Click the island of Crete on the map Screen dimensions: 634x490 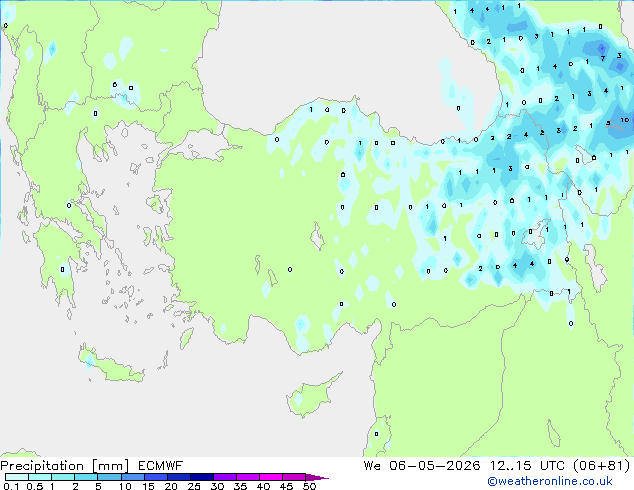(110, 364)
